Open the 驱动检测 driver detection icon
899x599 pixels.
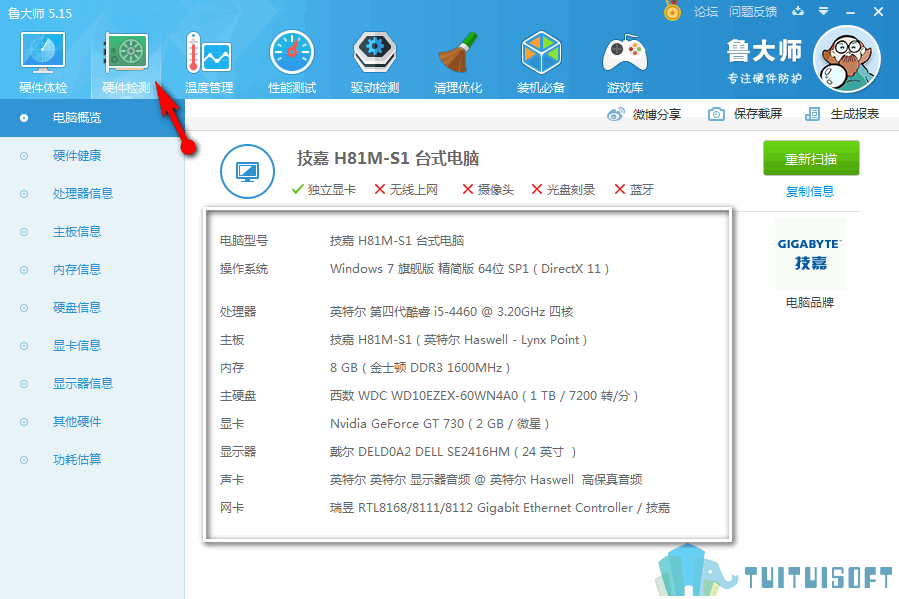(x=375, y=62)
